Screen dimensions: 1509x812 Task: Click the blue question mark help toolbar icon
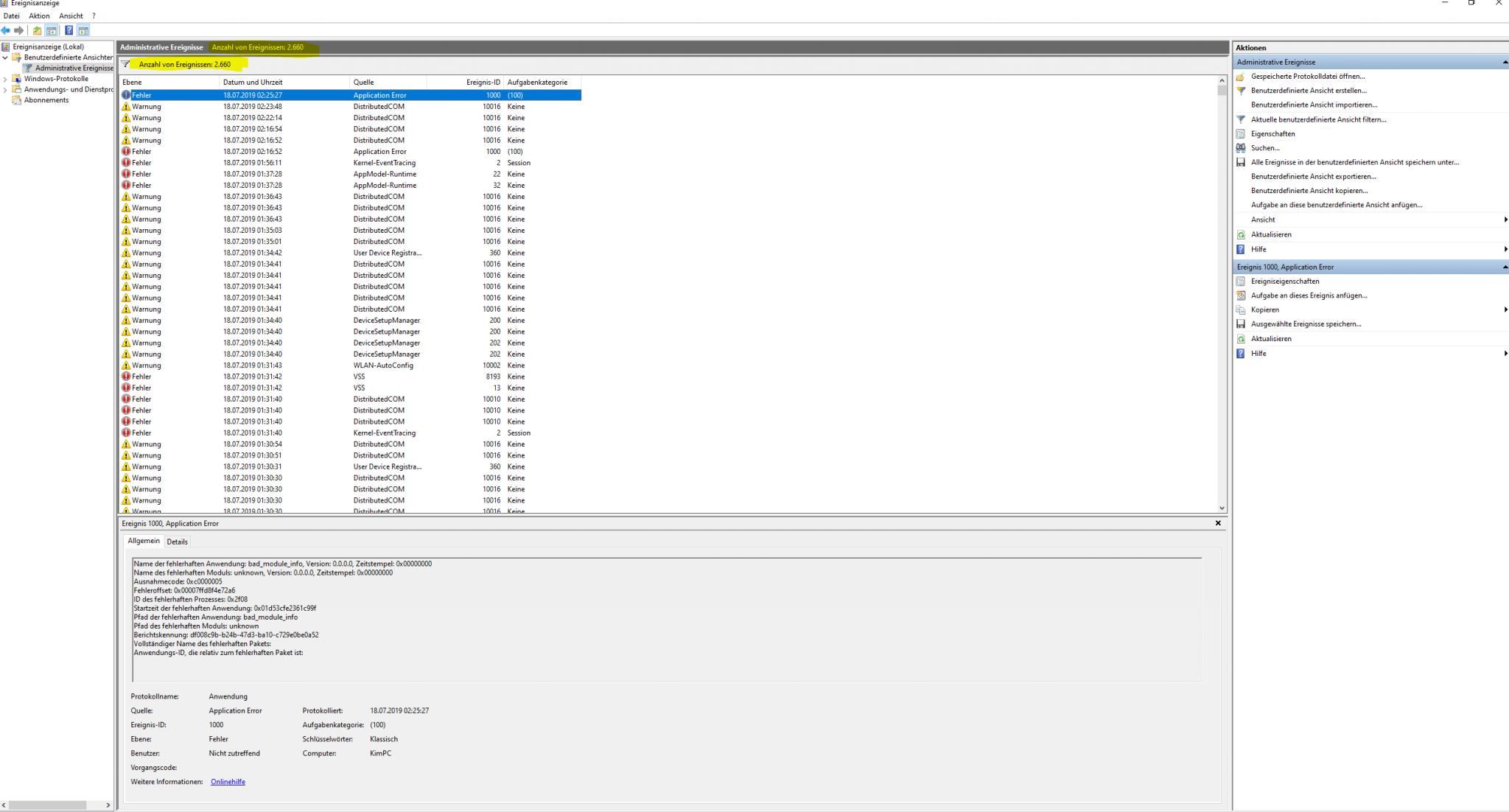69,30
